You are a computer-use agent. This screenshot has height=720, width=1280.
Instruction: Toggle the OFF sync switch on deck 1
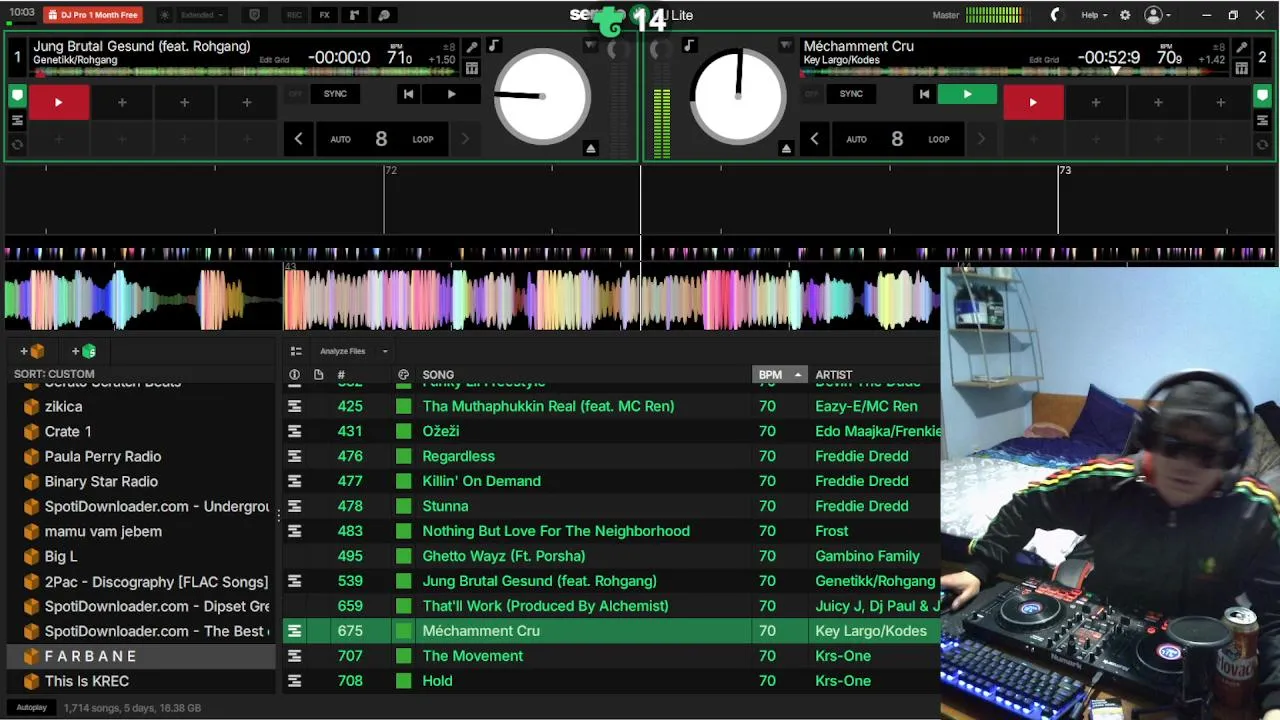295,94
